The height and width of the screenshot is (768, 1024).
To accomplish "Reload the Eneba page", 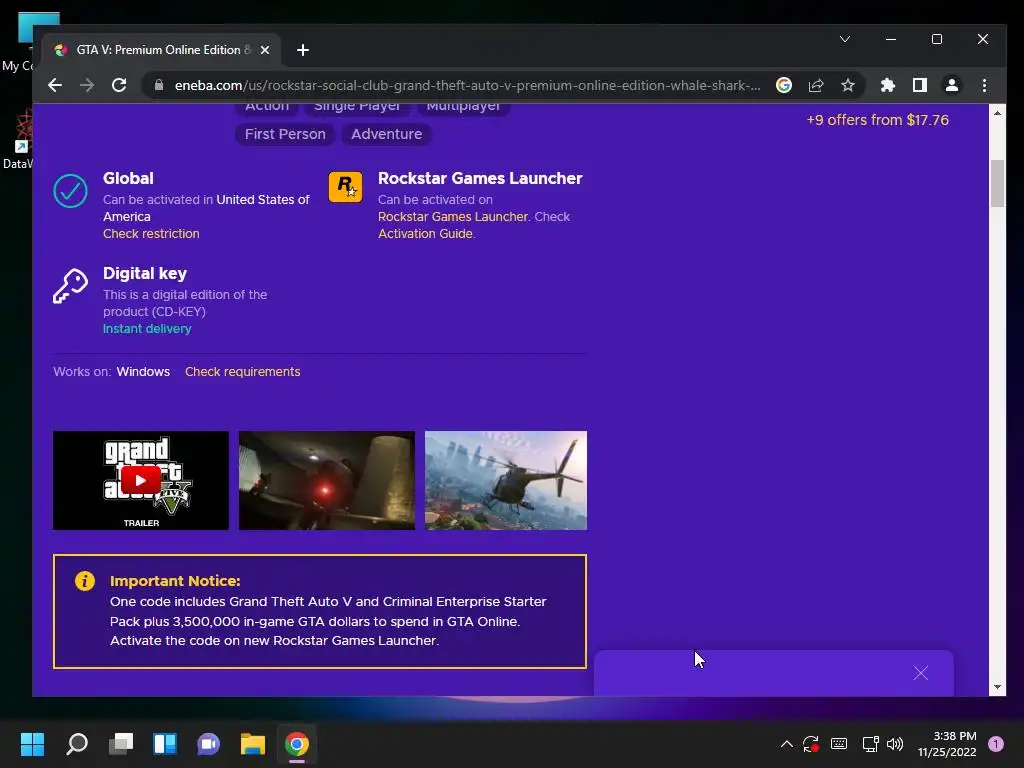I will tap(119, 86).
